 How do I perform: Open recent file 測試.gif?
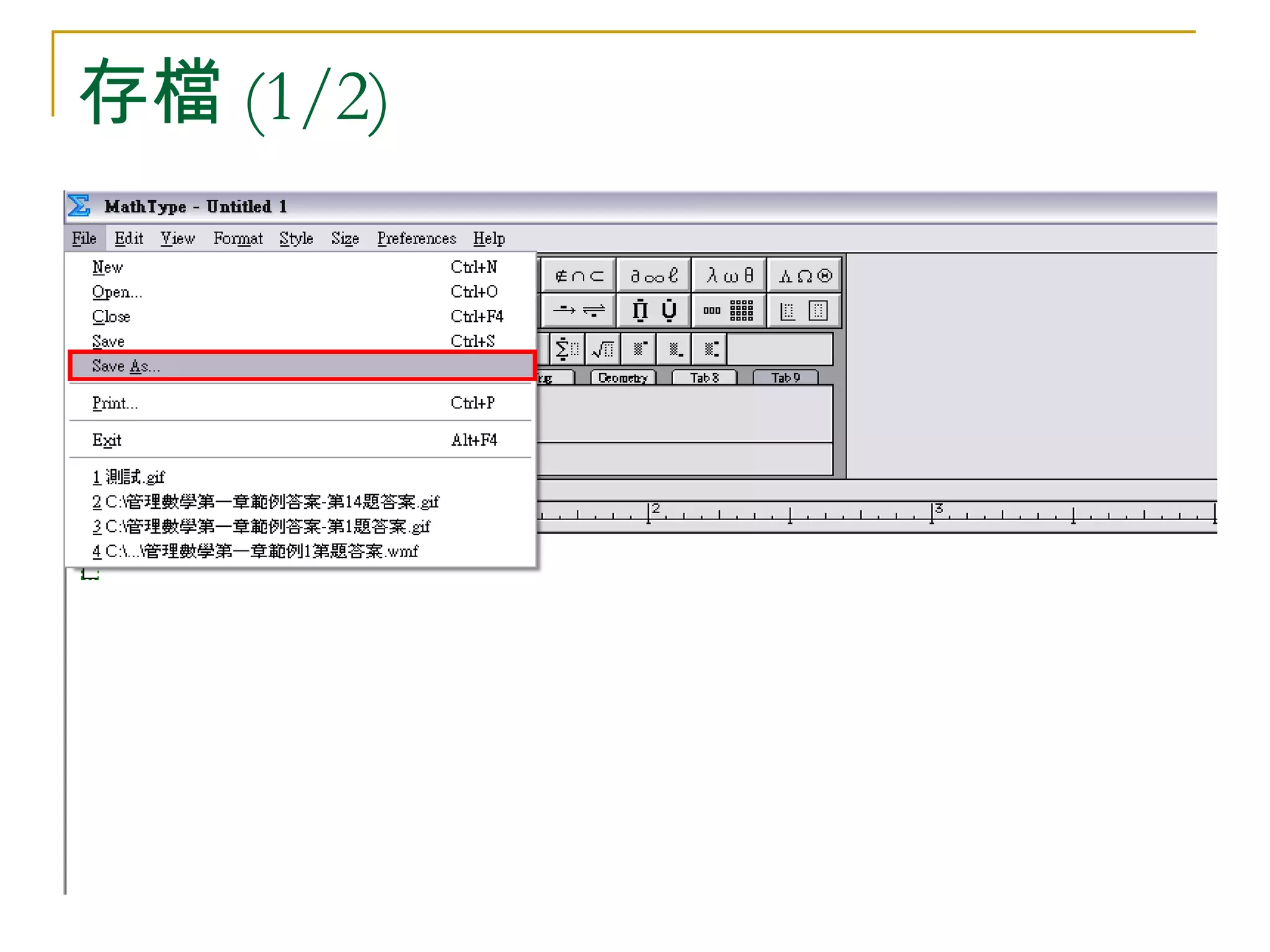click(x=129, y=477)
